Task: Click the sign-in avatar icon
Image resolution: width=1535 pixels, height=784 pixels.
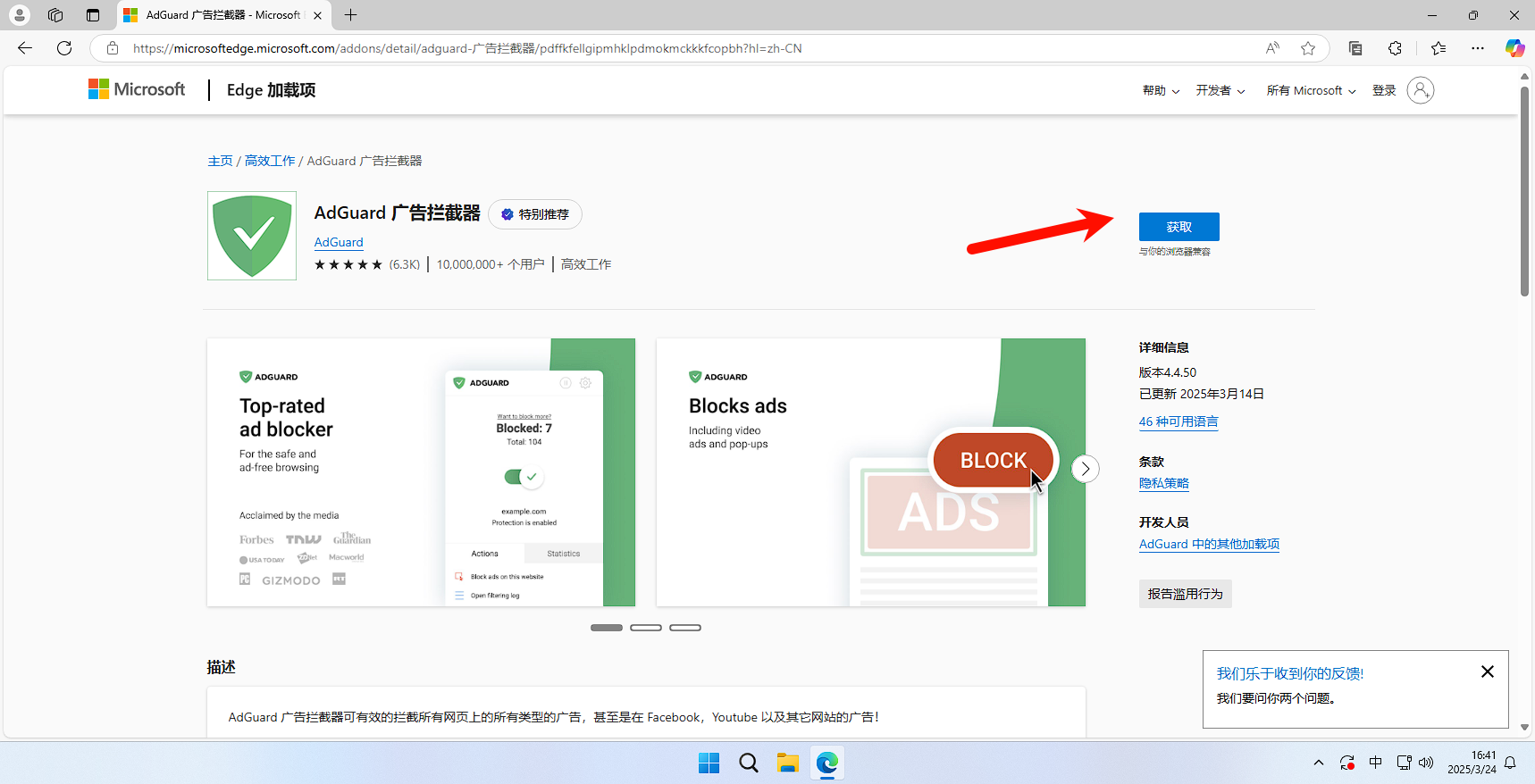Action: pos(1421,90)
